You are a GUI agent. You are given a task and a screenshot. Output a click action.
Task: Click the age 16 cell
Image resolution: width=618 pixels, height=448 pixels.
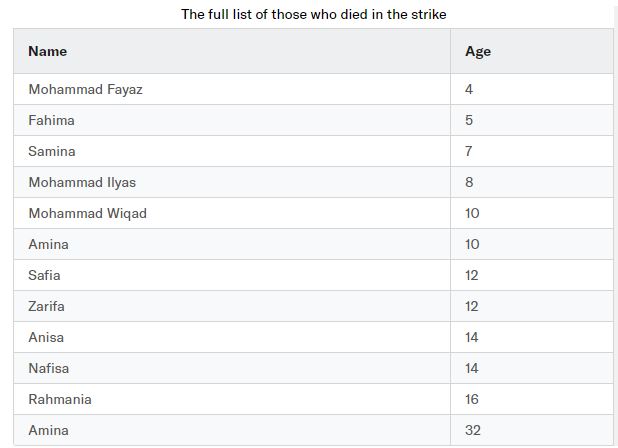click(x=532, y=399)
